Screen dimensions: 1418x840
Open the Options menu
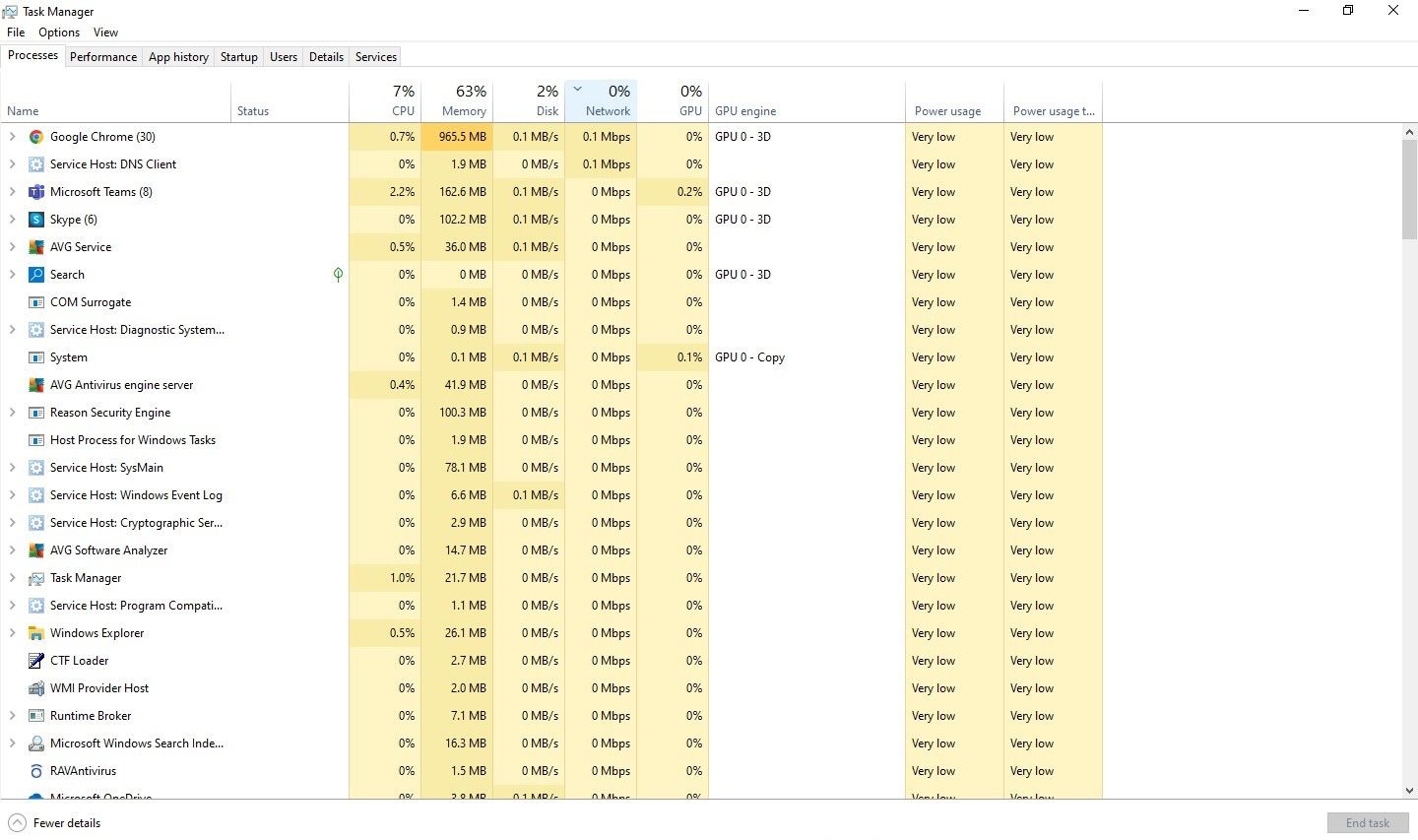[59, 32]
